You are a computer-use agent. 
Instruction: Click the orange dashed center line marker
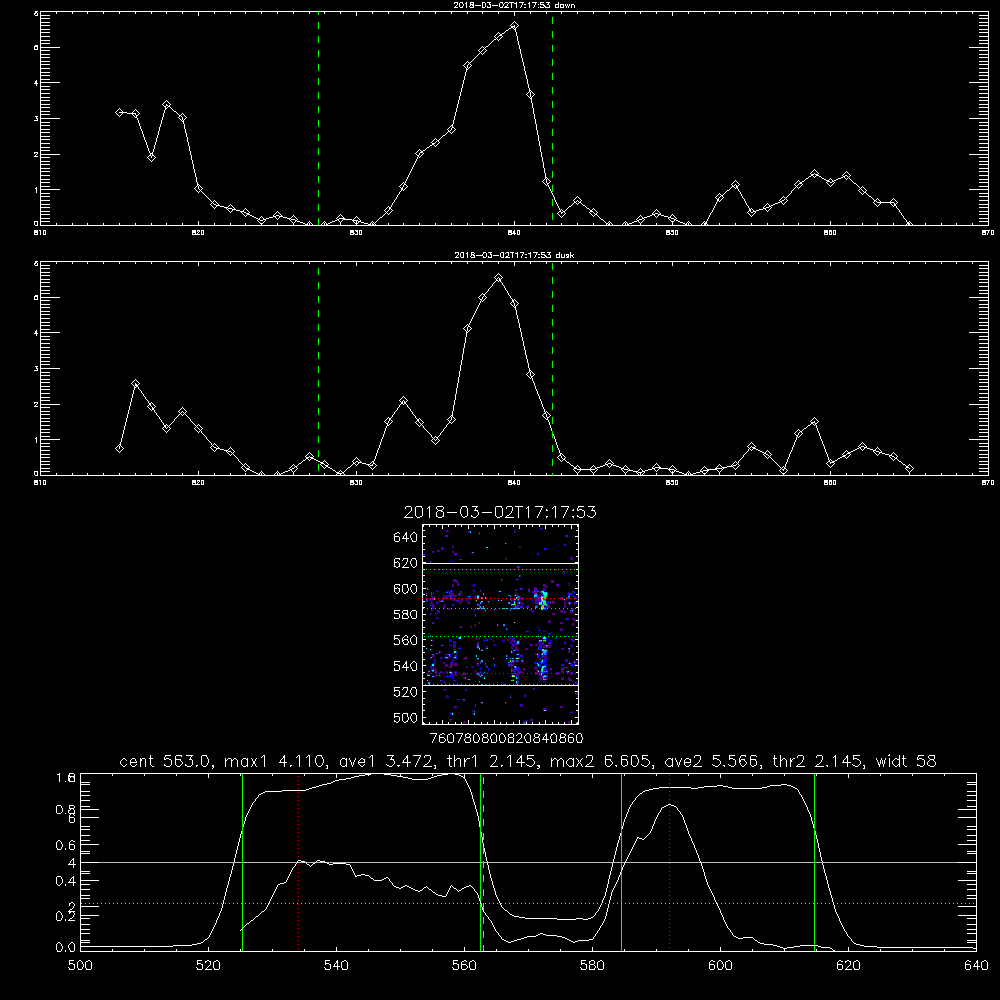click(x=483, y=862)
